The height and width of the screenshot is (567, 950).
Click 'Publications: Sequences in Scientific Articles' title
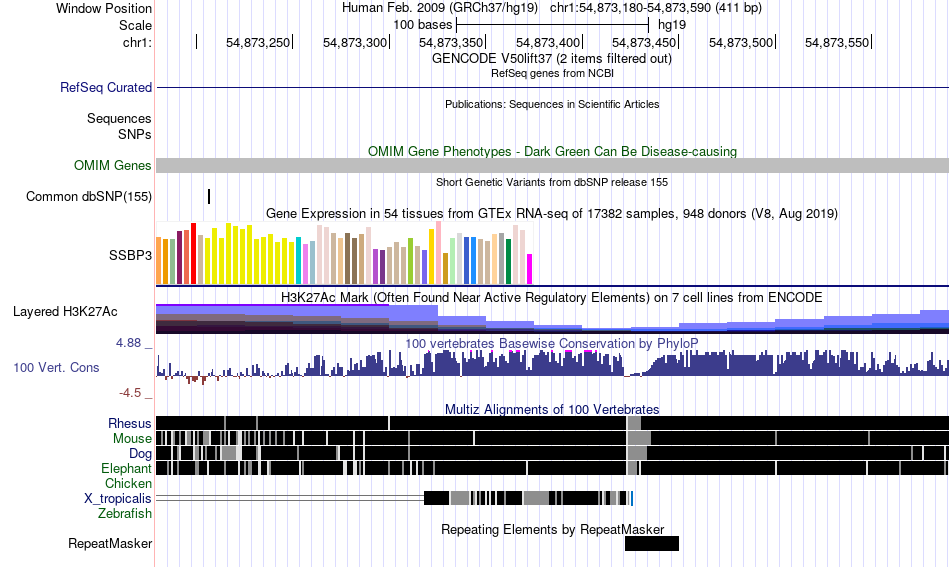pos(552,104)
